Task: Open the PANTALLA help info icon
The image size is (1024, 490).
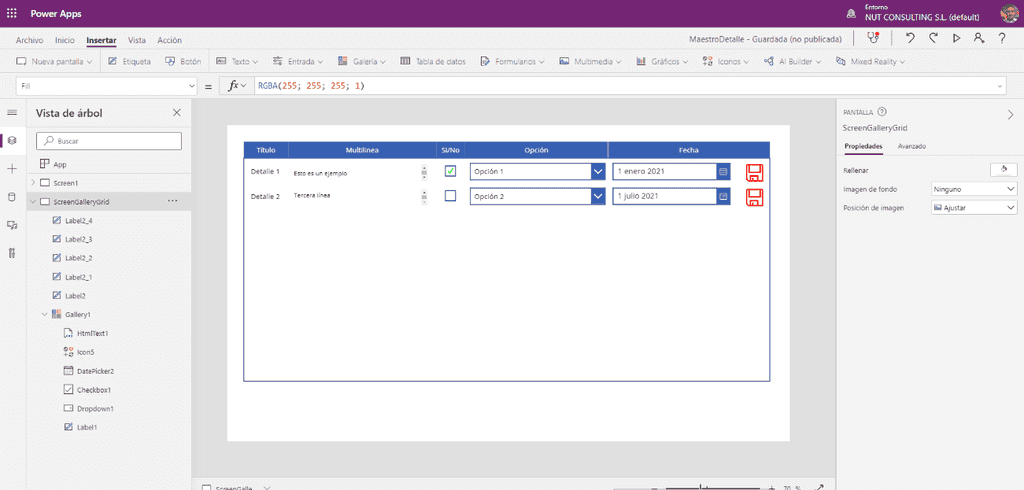Action: (x=882, y=112)
